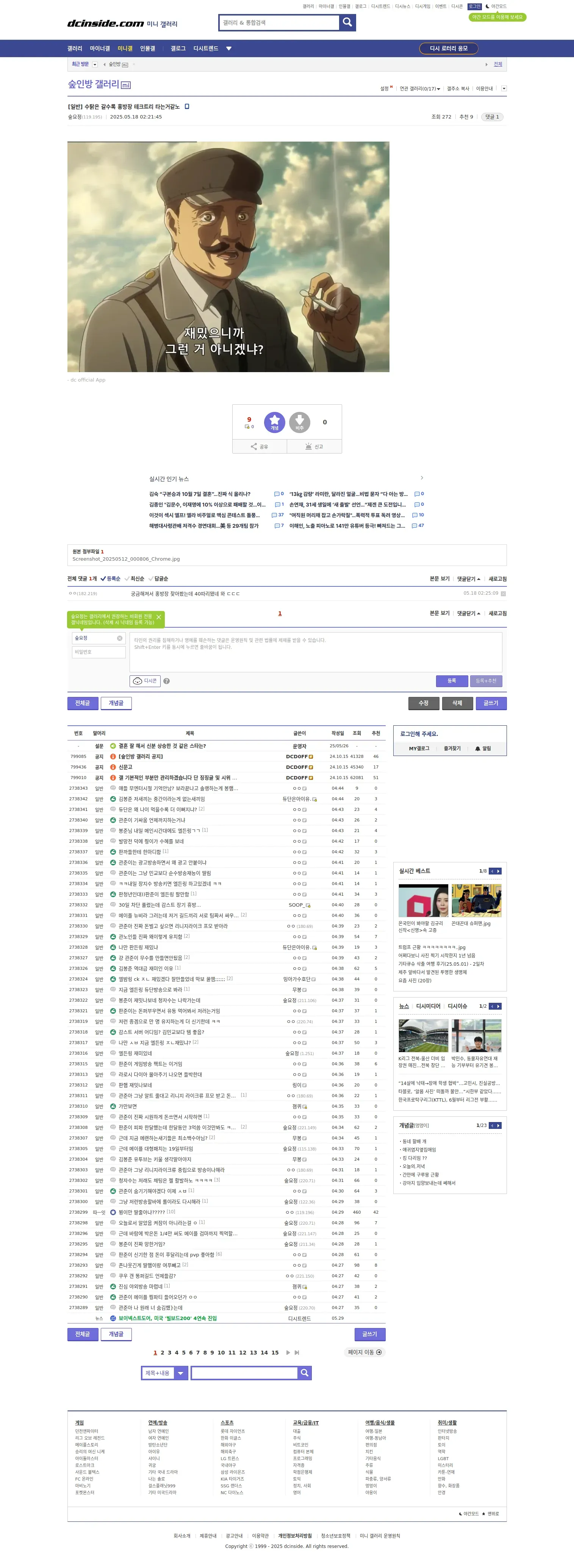Go to next pagination block arrow
Screen dimensions: 574x1568
click(x=288, y=1353)
